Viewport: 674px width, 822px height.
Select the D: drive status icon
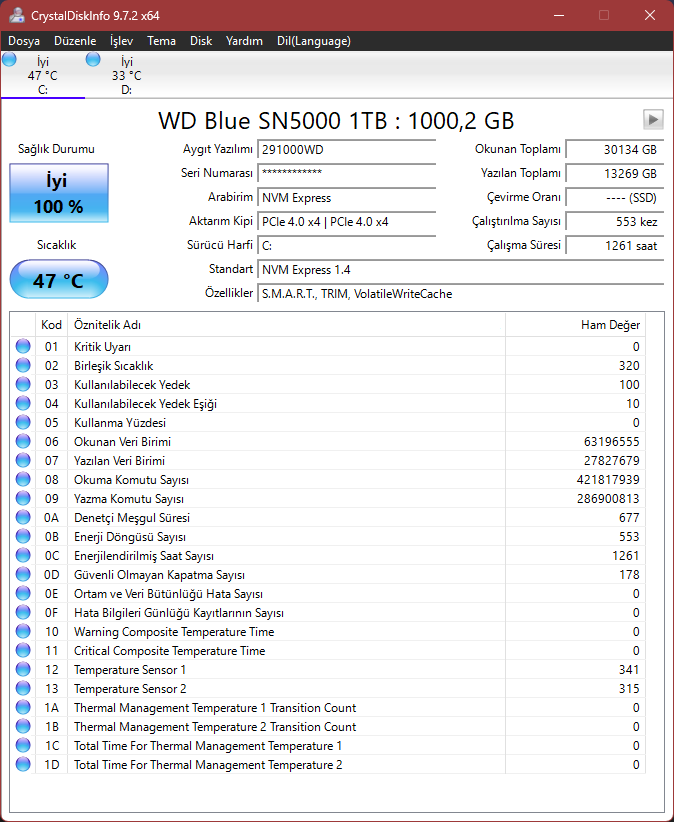pos(93,60)
